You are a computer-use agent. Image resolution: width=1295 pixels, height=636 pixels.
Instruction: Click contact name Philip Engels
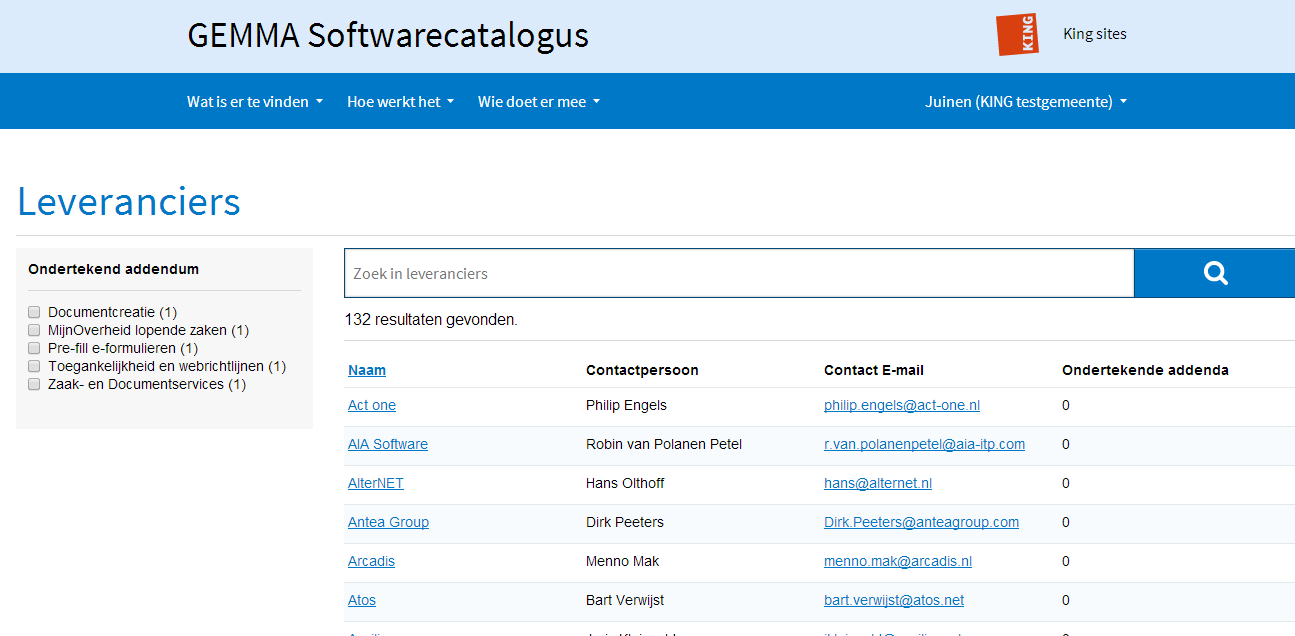626,405
